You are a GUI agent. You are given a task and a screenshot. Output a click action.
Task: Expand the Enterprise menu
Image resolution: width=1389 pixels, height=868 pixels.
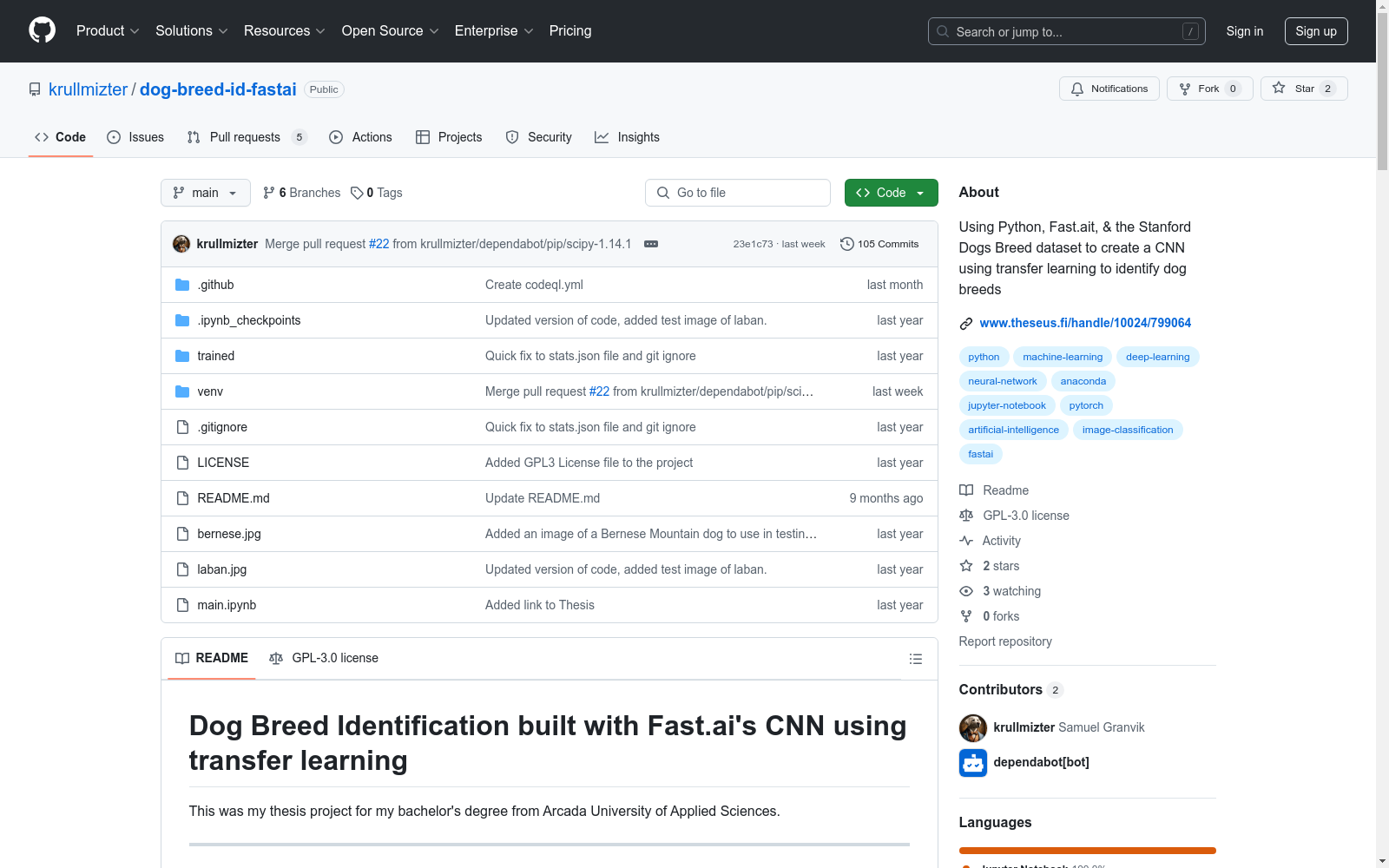point(494,30)
